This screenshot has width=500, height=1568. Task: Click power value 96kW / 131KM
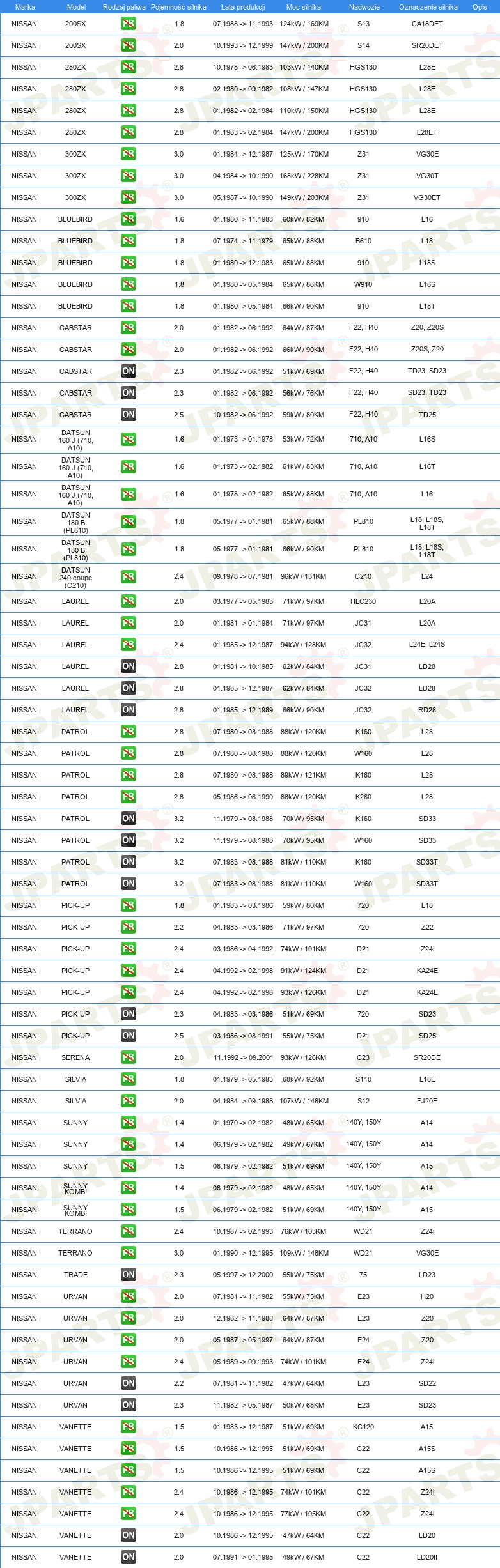[x=304, y=576]
